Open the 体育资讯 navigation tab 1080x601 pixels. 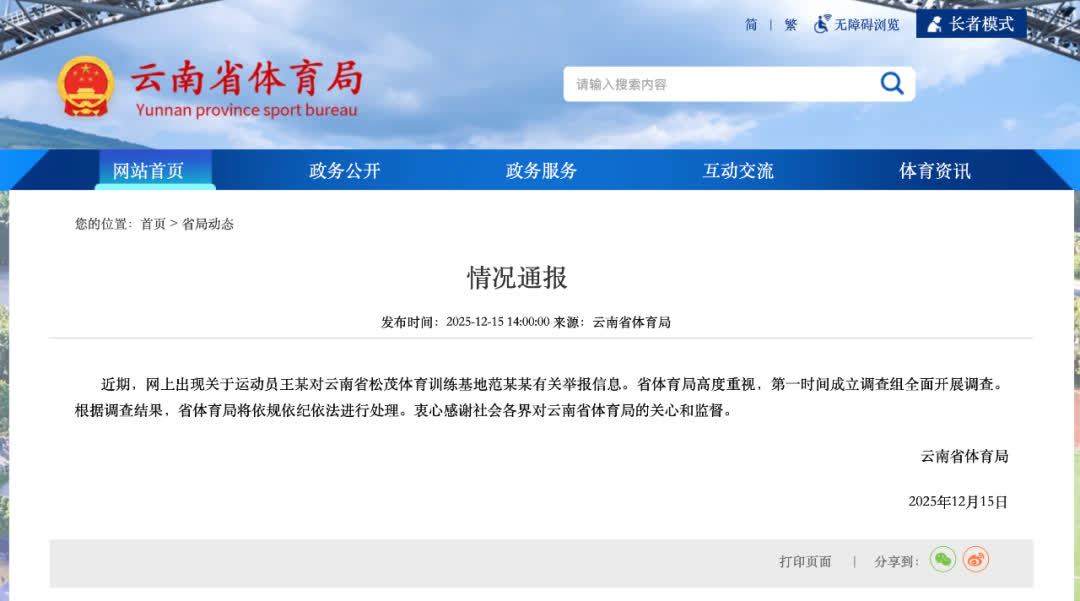click(934, 171)
